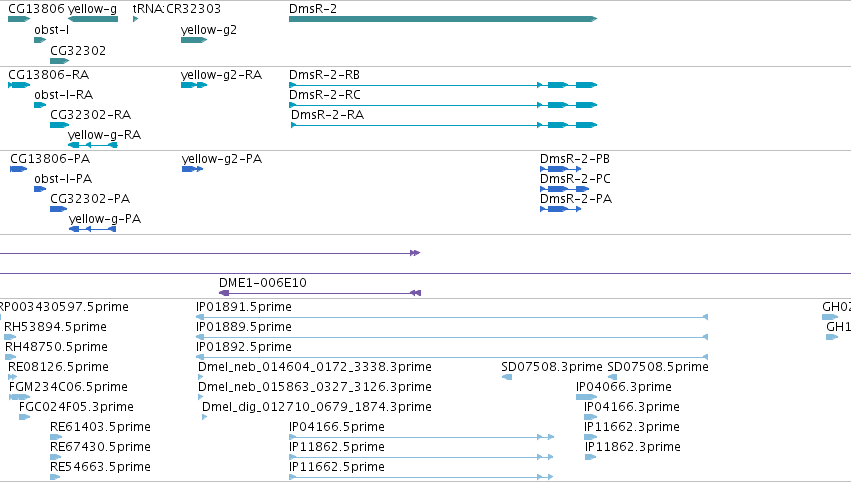
Task: Select the IP04066.3prime label
Action: click(x=624, y=387)
